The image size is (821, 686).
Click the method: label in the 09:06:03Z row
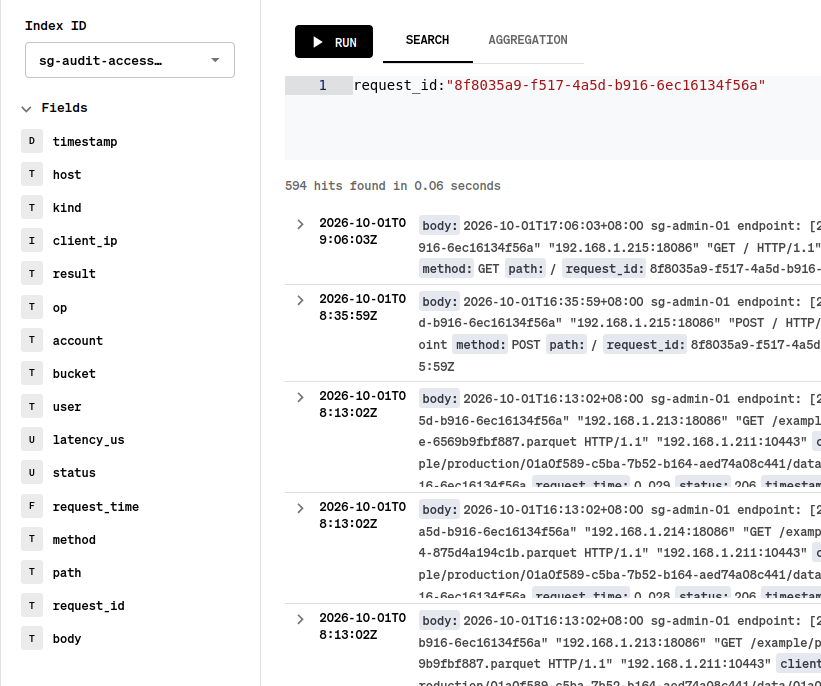(x=446, y=269)
